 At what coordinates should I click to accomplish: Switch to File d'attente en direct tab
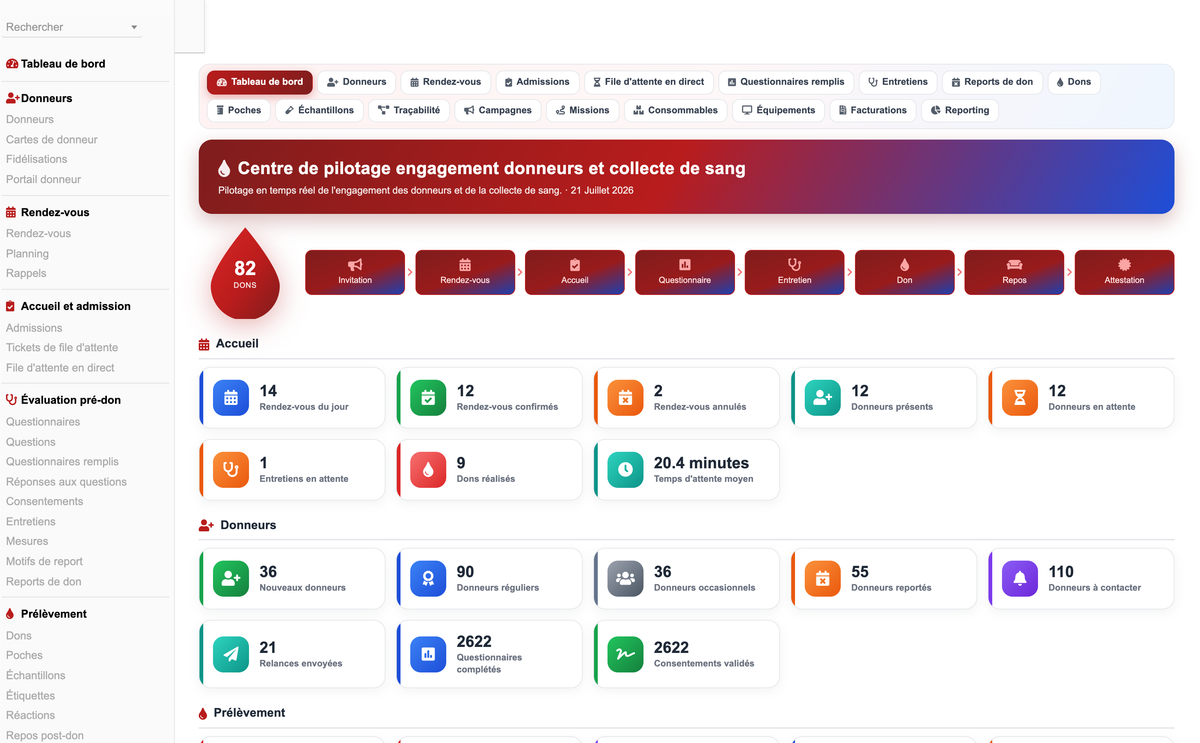649,82
